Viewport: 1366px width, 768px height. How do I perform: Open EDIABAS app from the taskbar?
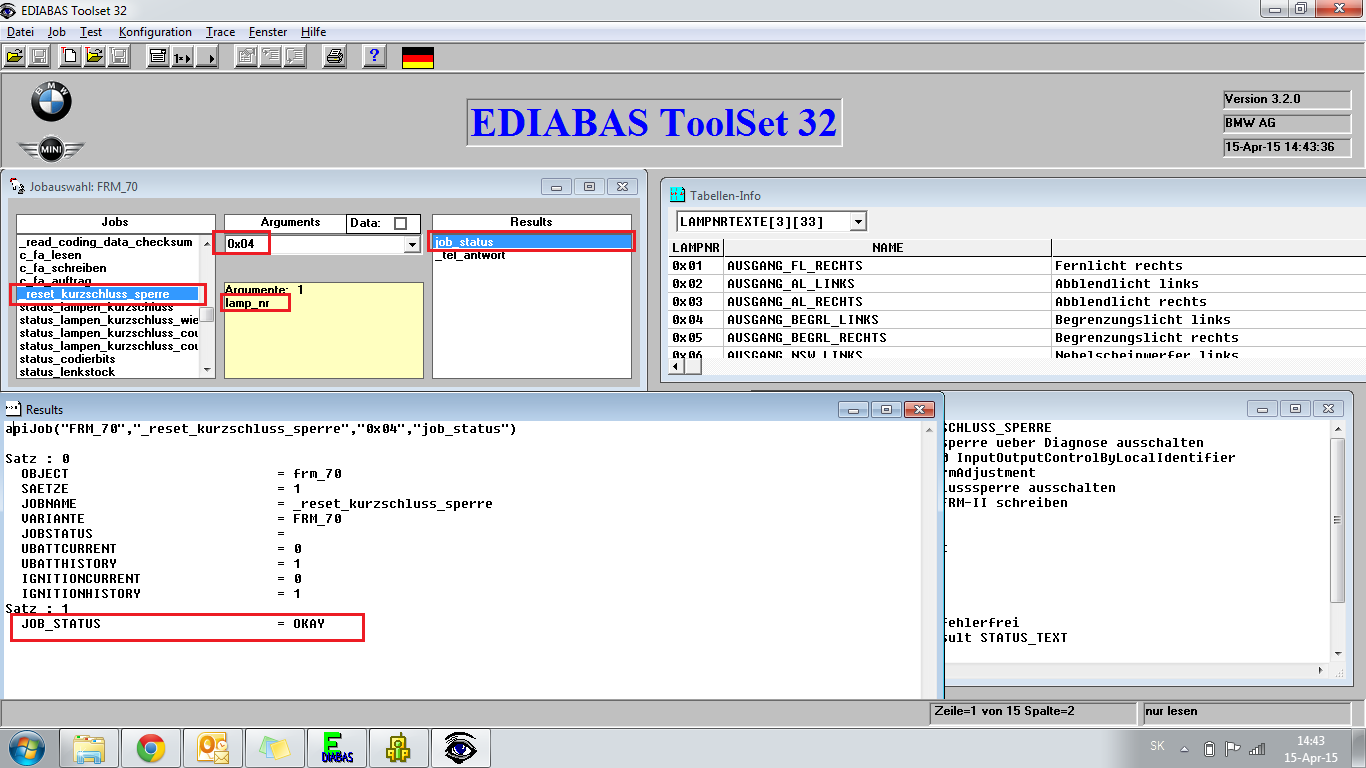(338, 748)
